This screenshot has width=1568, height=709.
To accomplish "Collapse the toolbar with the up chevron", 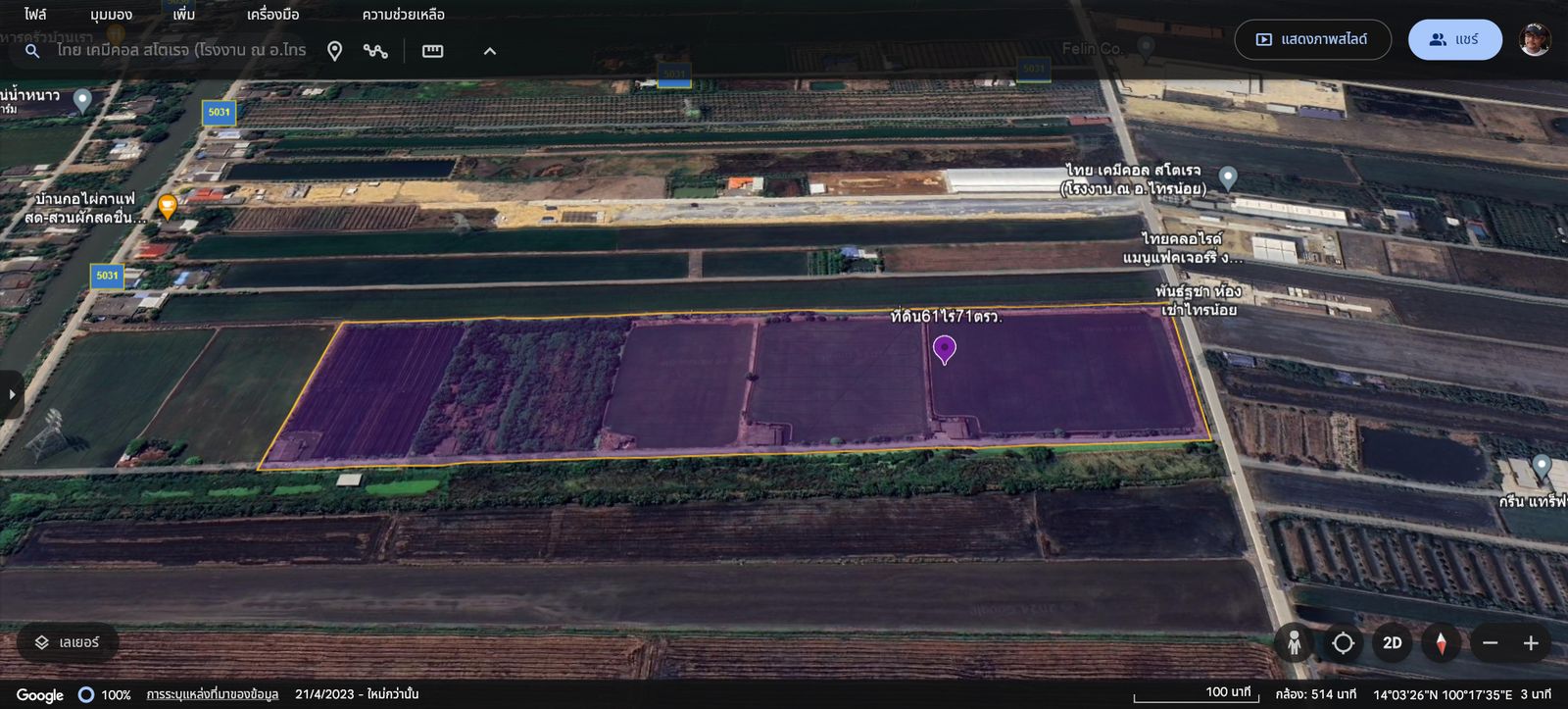I will coord(490,51).
